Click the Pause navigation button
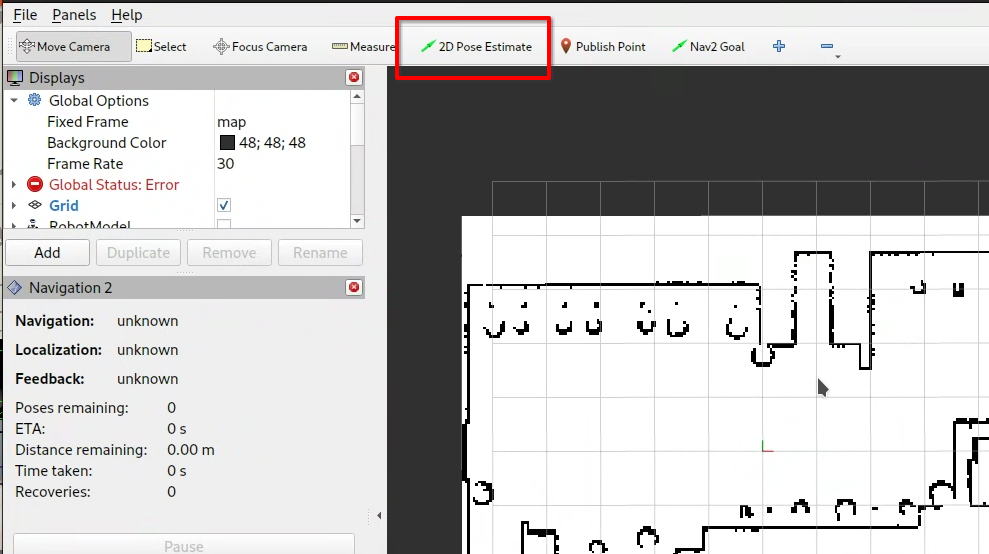This screenshot has width=989, height=554. (184, 545)
